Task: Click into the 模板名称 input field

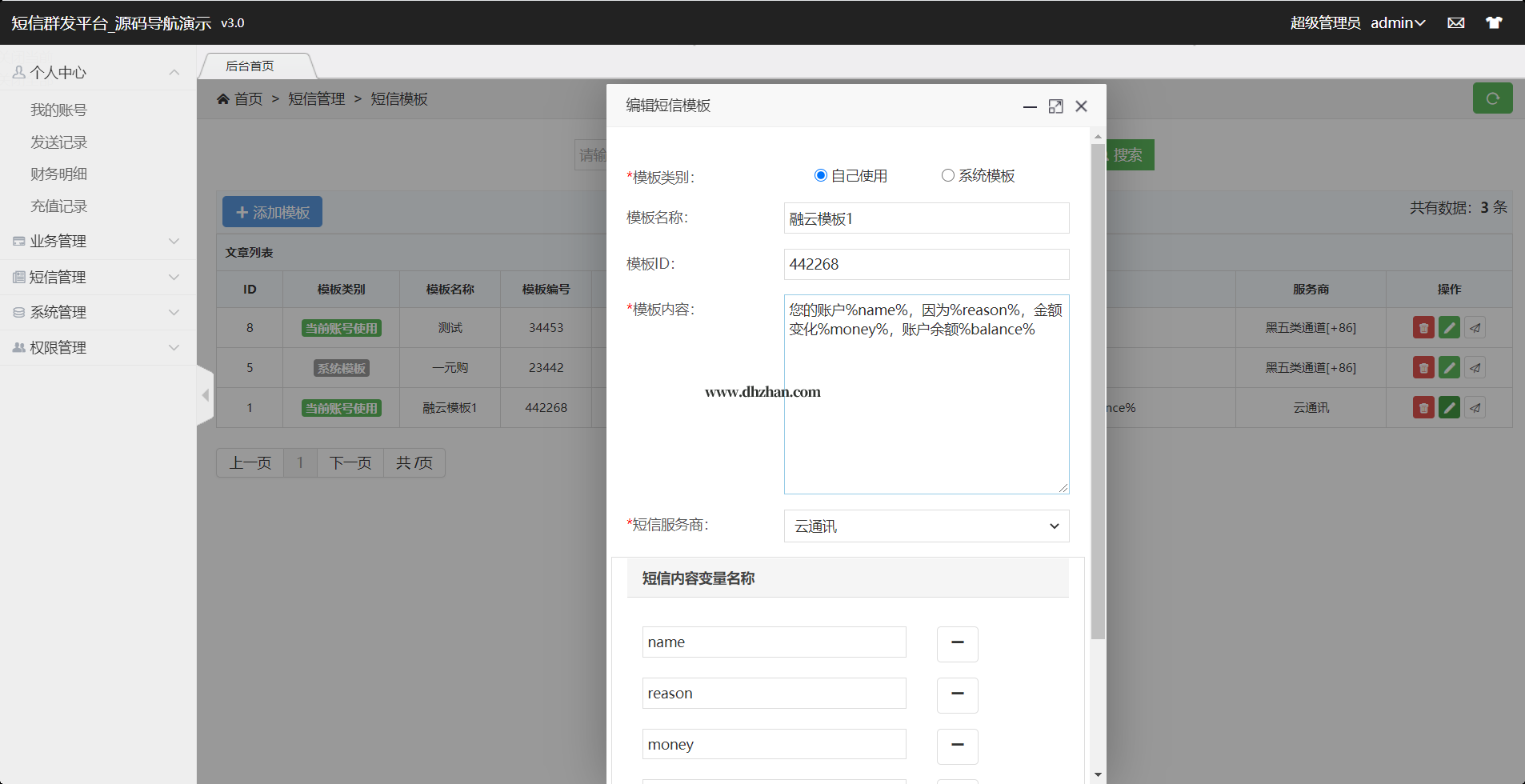Action: (926, 218)
